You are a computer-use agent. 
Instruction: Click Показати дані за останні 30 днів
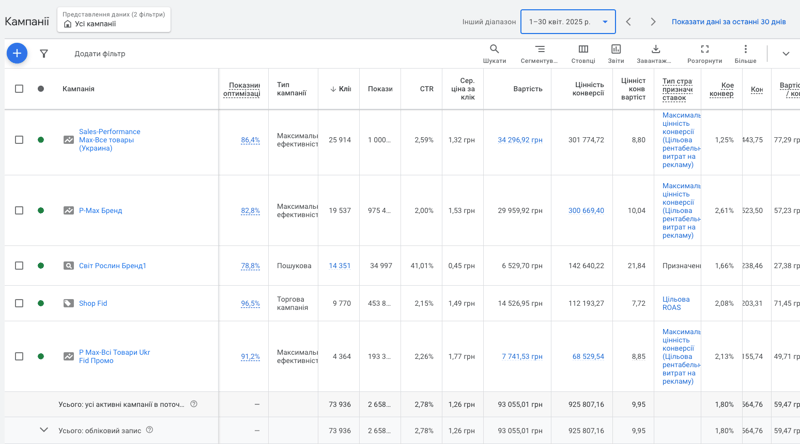pyautogui.click(x=728, y=22)
